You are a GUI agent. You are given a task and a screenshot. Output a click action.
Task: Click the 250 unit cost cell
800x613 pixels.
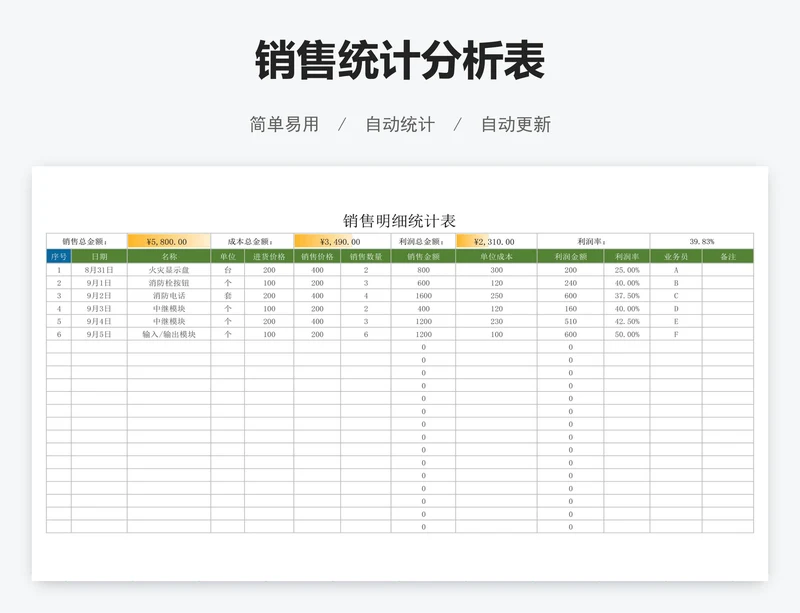click(496, 296)
